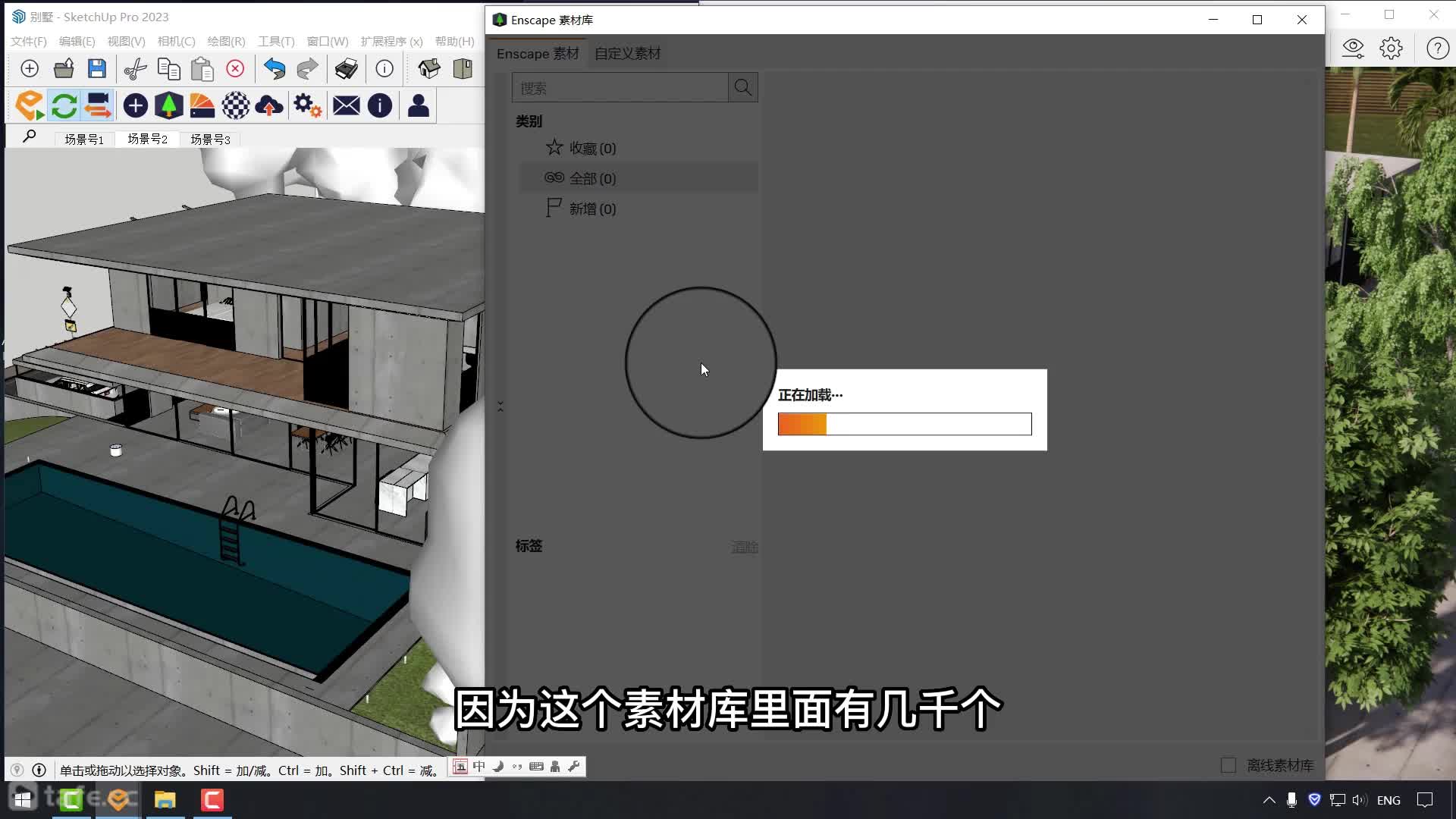Select the 新增 (0) category
This screenshot has height=819, width=1456.
point(637,209)
